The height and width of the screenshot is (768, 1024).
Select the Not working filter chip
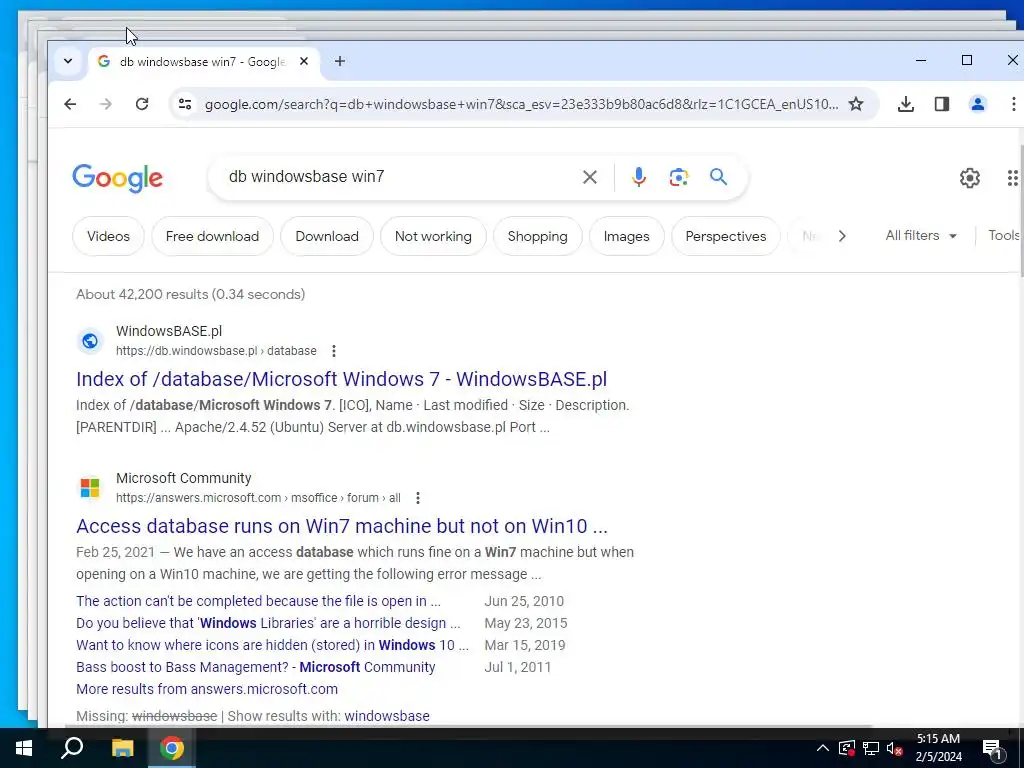433,236
